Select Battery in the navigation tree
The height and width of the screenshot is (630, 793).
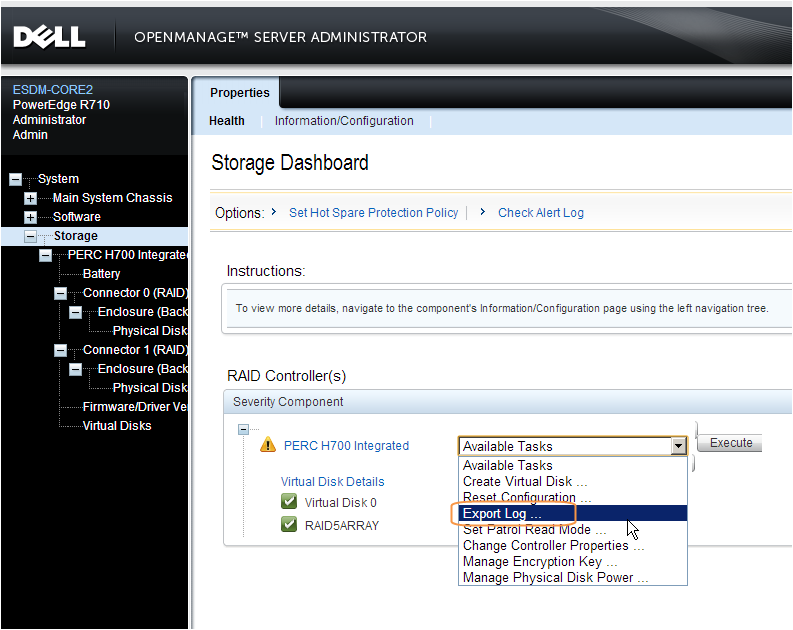101,274
